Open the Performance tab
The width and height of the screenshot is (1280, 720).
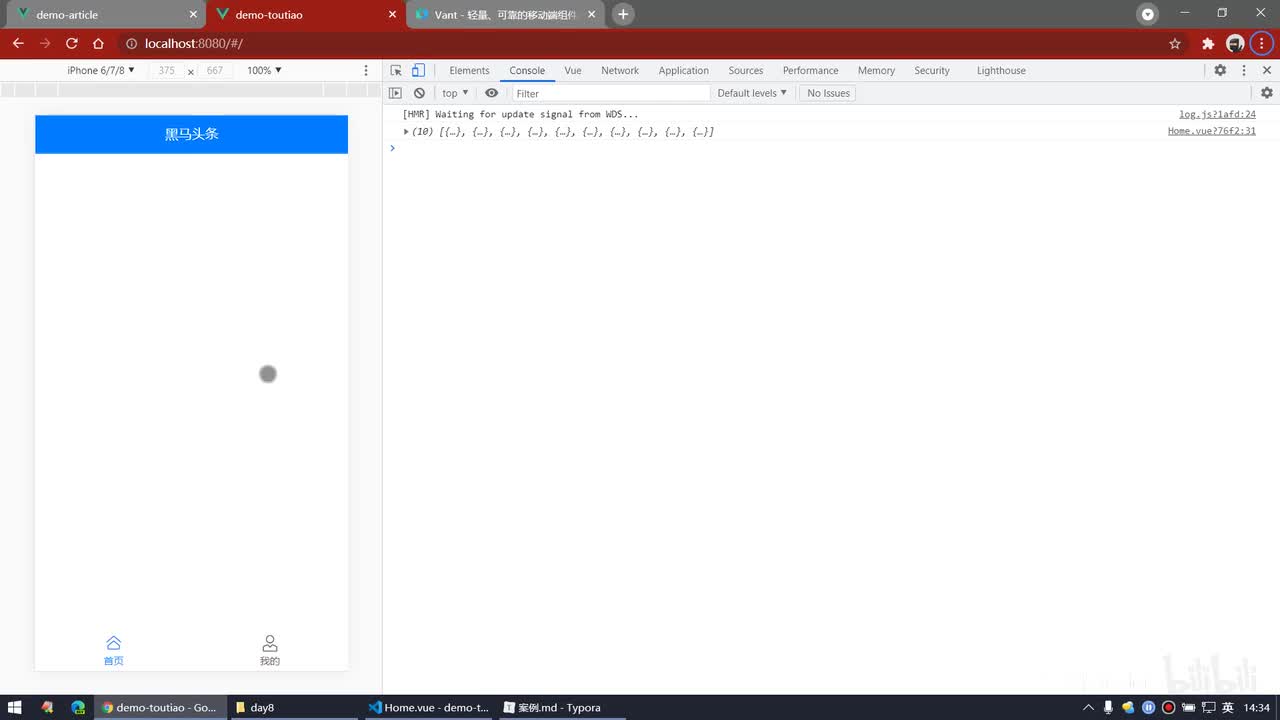click(x=811, y=70)
